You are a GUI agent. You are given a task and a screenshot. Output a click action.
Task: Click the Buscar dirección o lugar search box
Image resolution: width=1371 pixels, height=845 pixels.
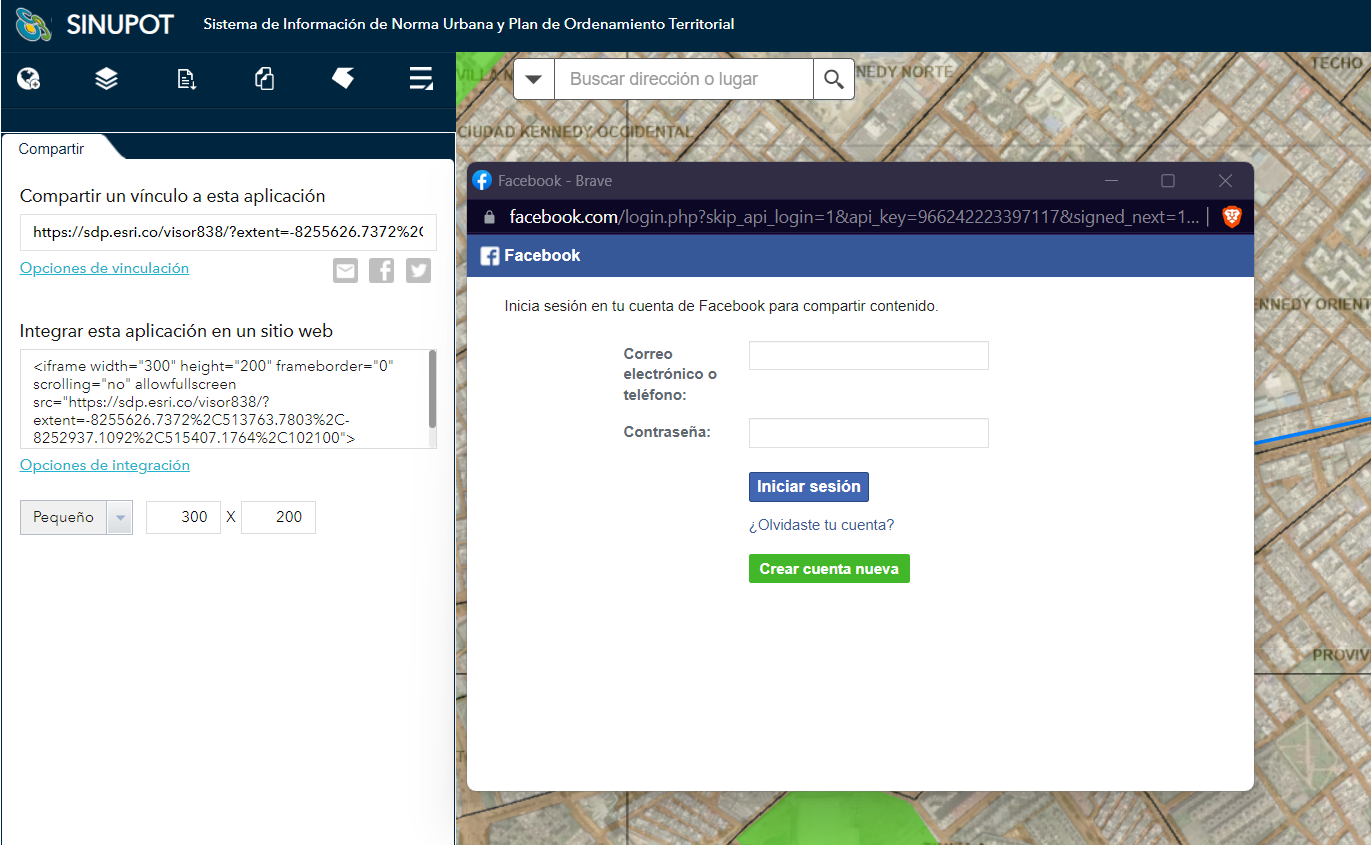tap(684, 79)
